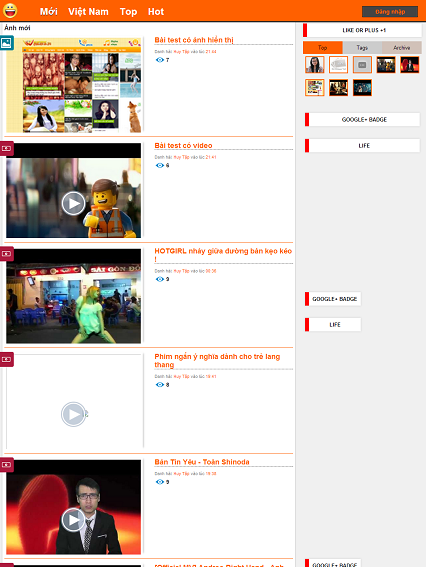This screenshot has height=567, width=426.
Task: Play the blank 'Phim ngắn' video
Action: [x=74, y=414]
